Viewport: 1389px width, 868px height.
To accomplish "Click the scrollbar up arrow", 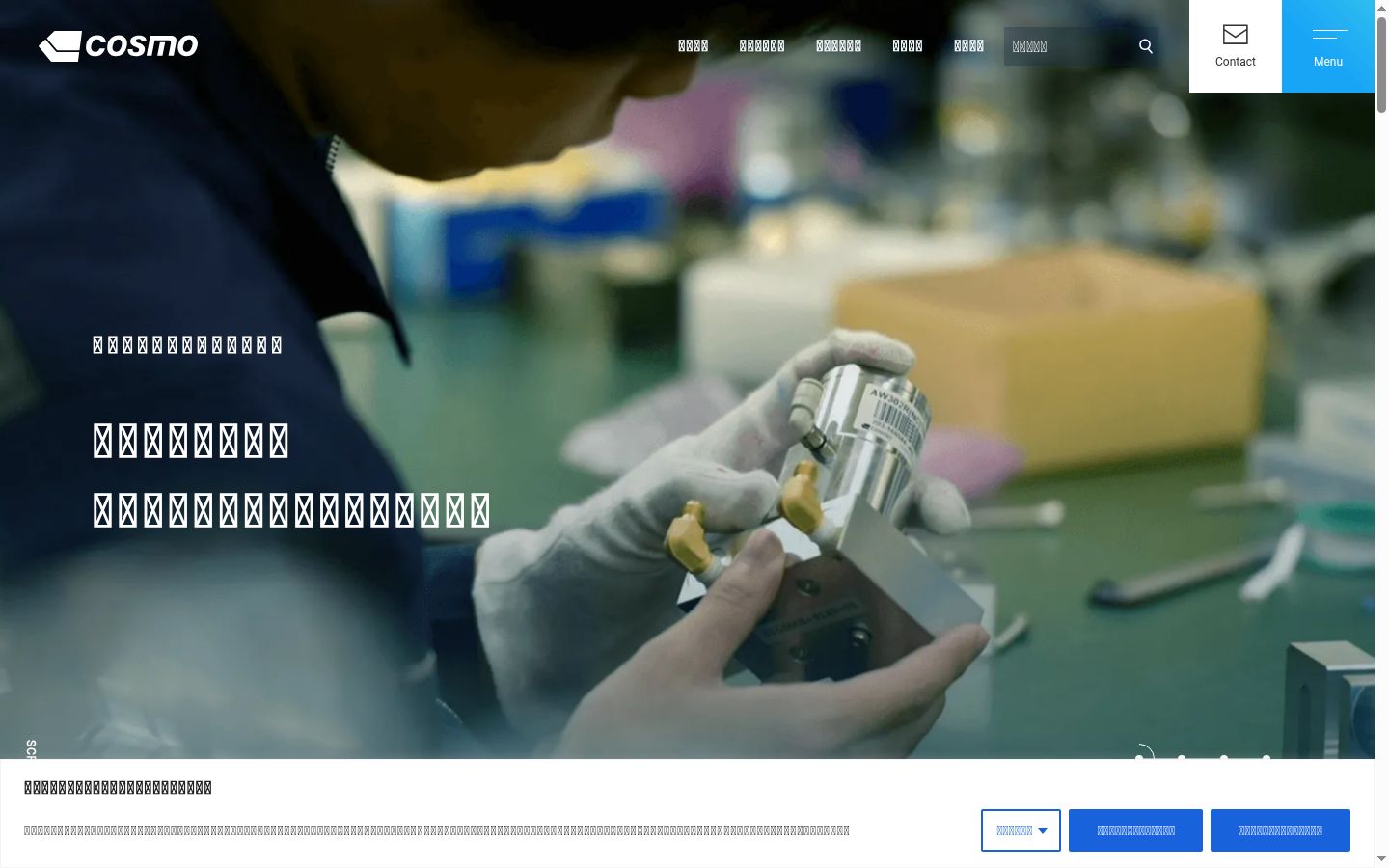I will [x=1381, y=8].
